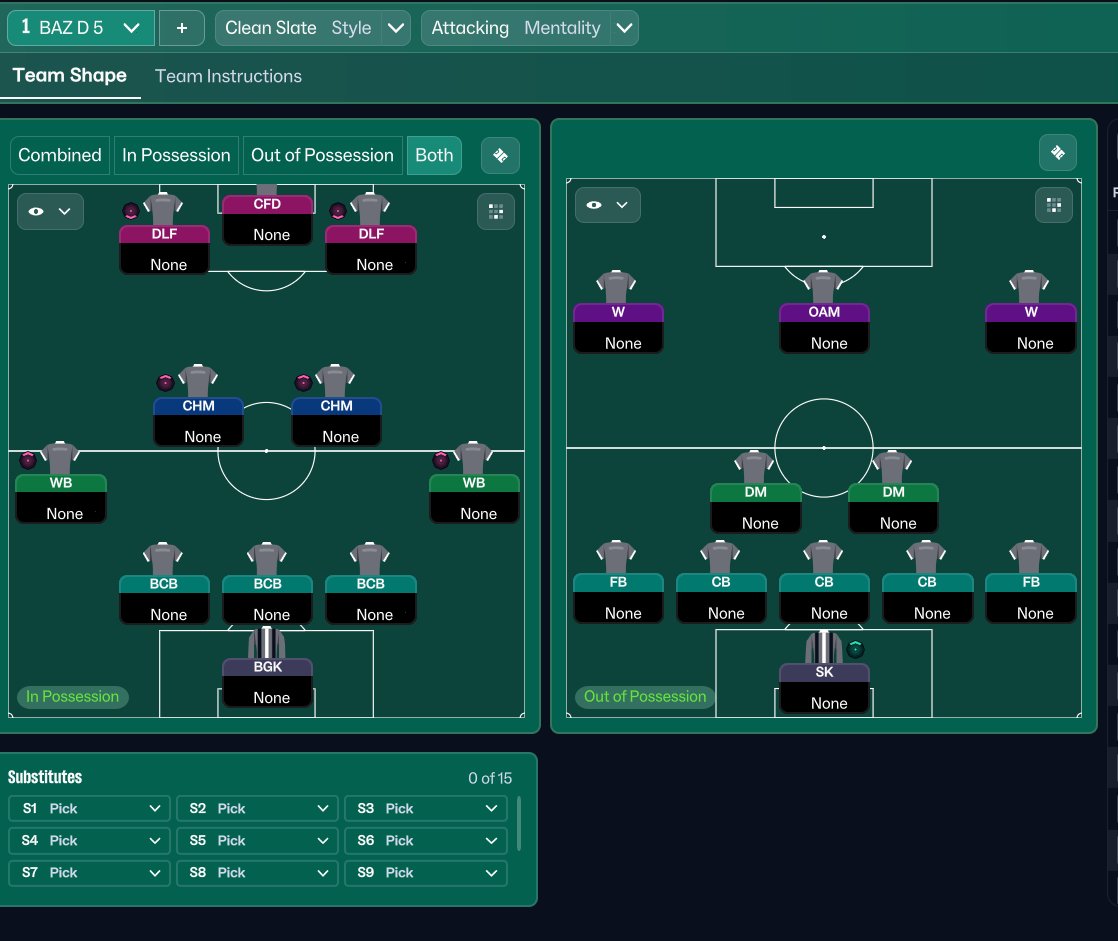Click the clear pitch icon beside Both button

tap(501, 155)
